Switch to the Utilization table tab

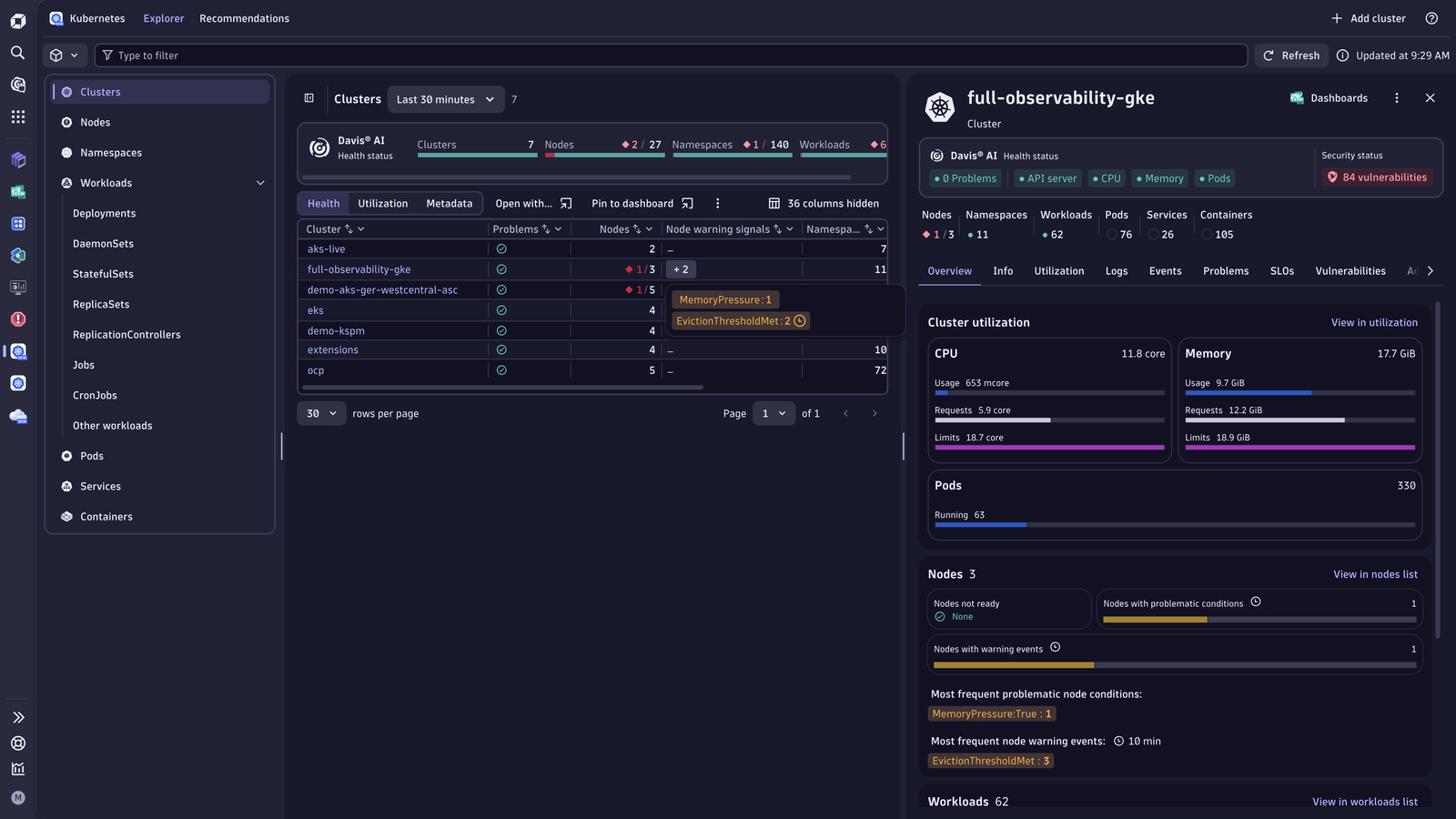click(383, 204)
